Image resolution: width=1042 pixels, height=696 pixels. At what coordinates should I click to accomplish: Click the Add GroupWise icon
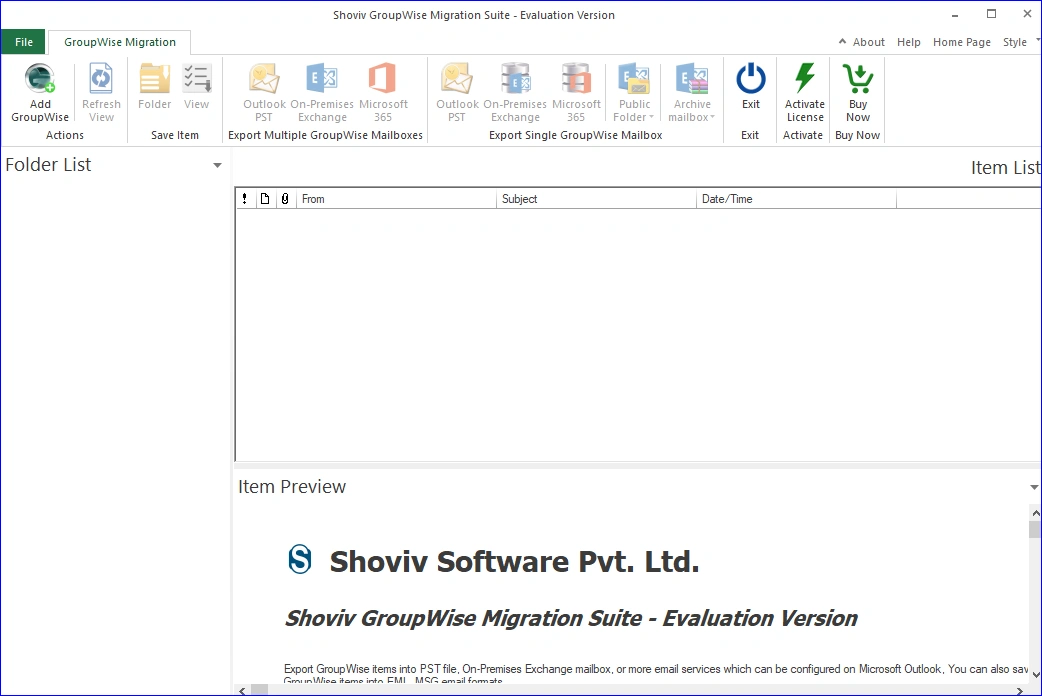40,78
